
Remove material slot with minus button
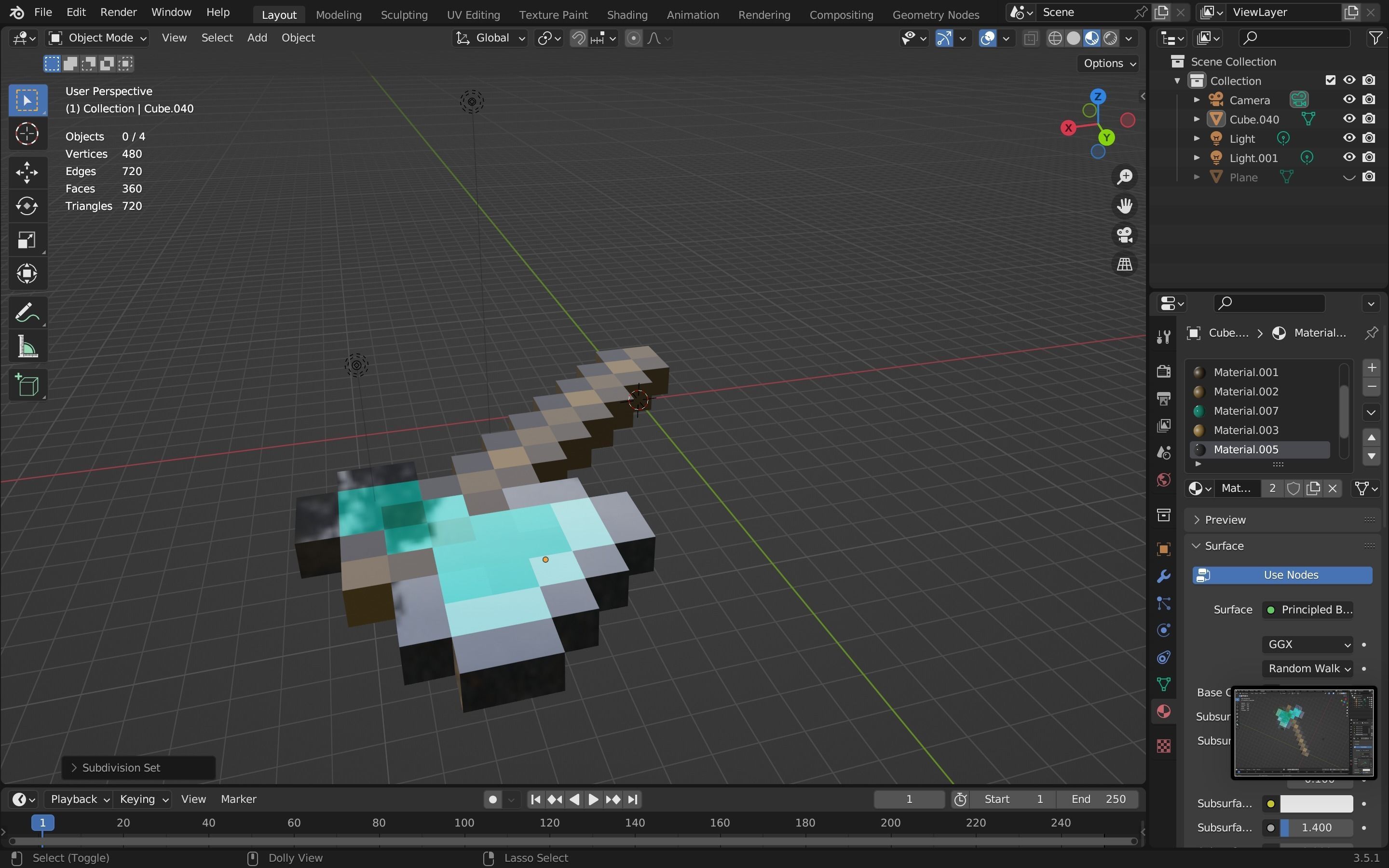[1371, 387]
